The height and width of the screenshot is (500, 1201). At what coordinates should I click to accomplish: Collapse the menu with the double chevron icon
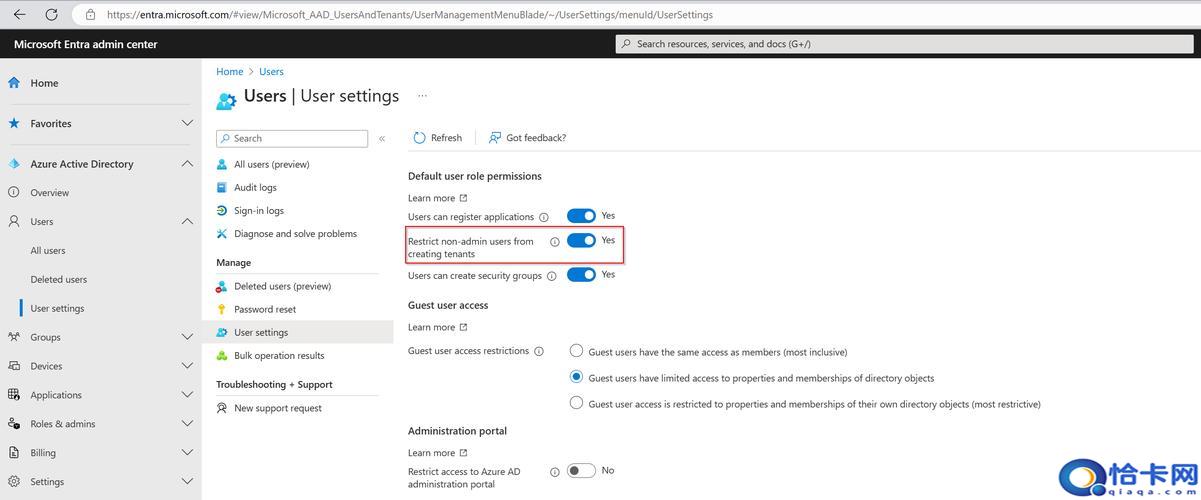[382, 139]
